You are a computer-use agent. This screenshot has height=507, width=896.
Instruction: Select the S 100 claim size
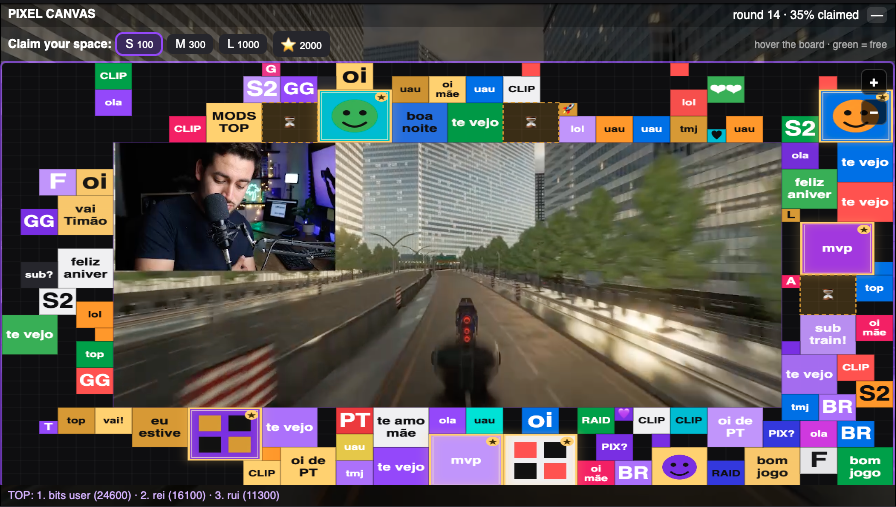(139, 44)
